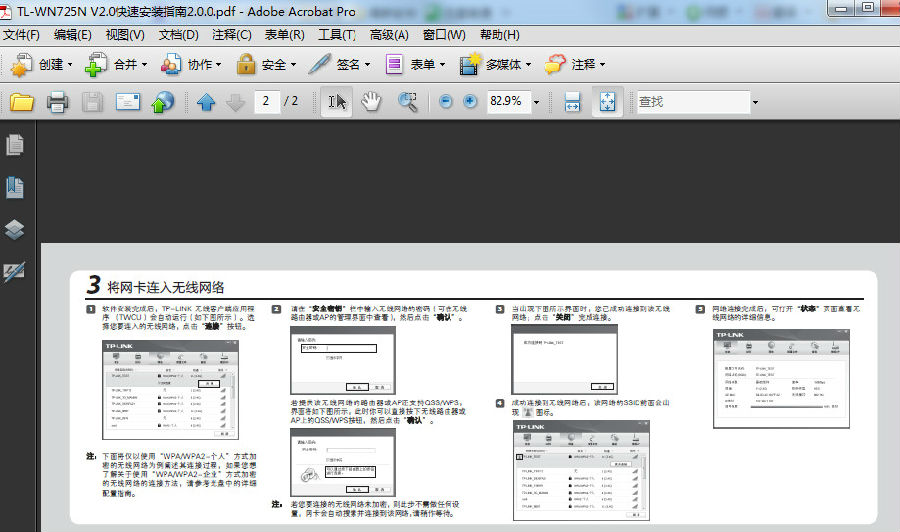The height and width of the screenshot is (532, 900).
Task: Open the Bookmarks panel in sidebar
Action: 15,187
